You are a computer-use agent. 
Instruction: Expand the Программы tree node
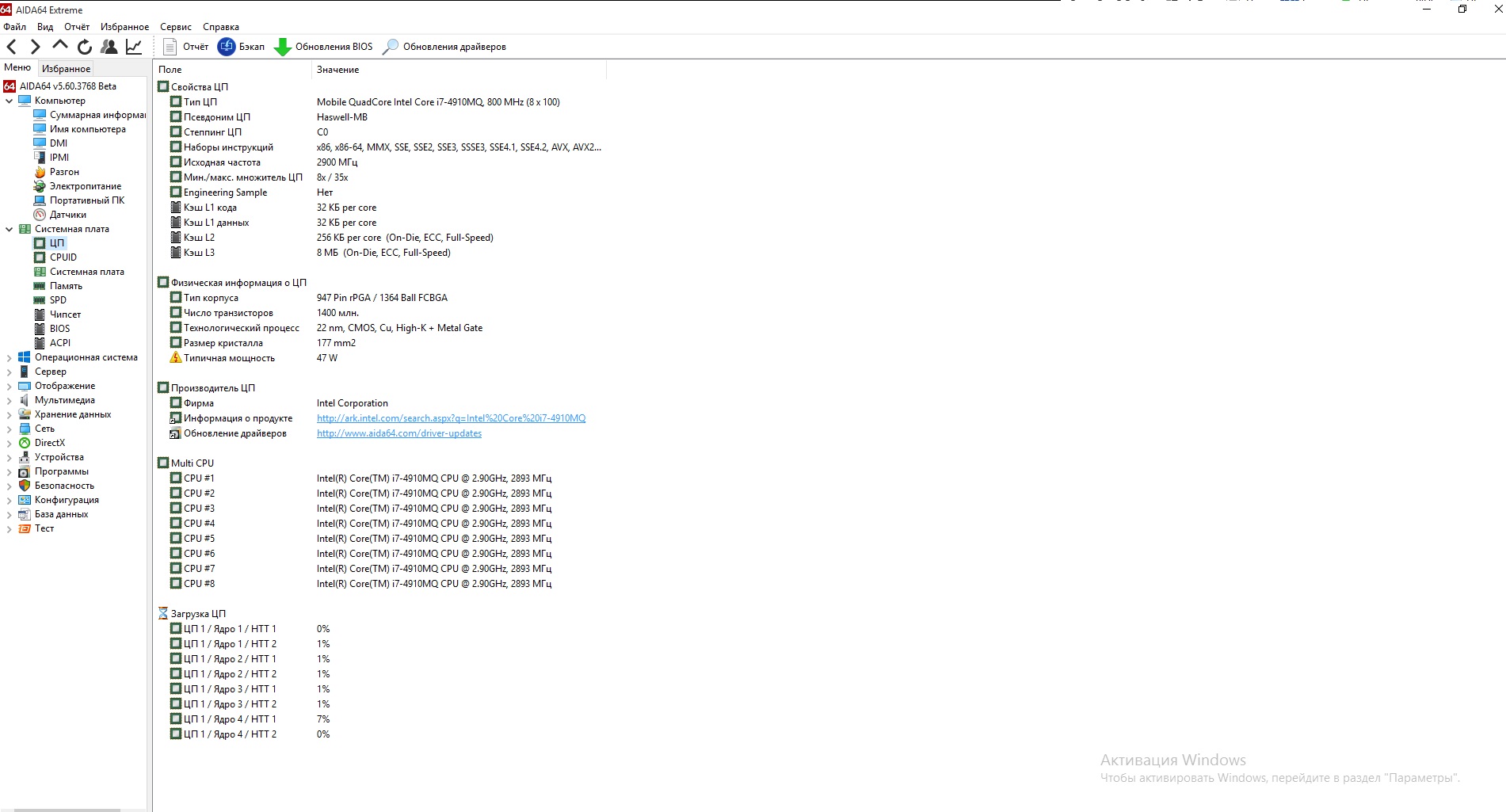(x=10, y=471)
